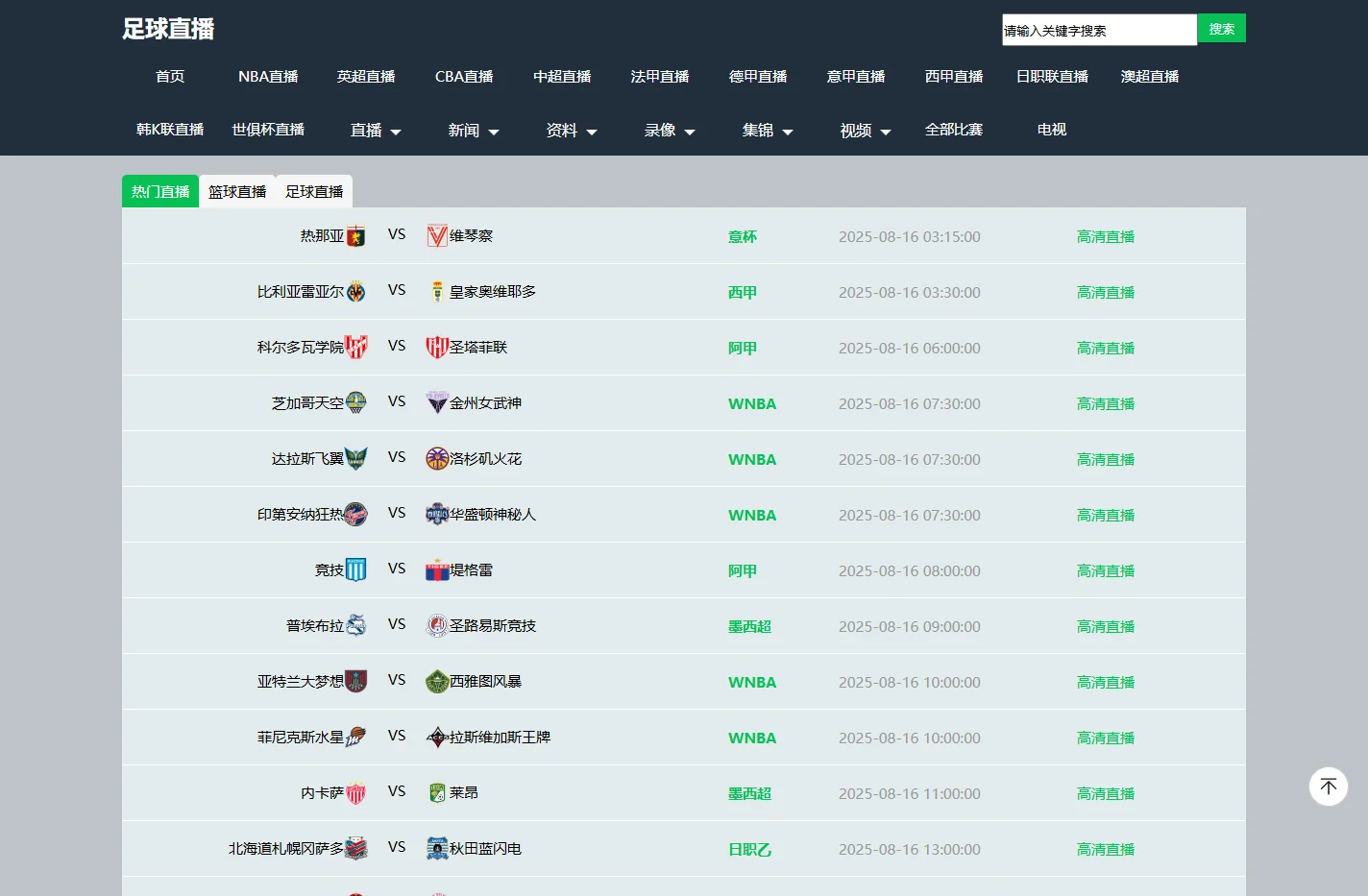Click the Genoa (热那亚) team logo

click(x=355, y=236)
